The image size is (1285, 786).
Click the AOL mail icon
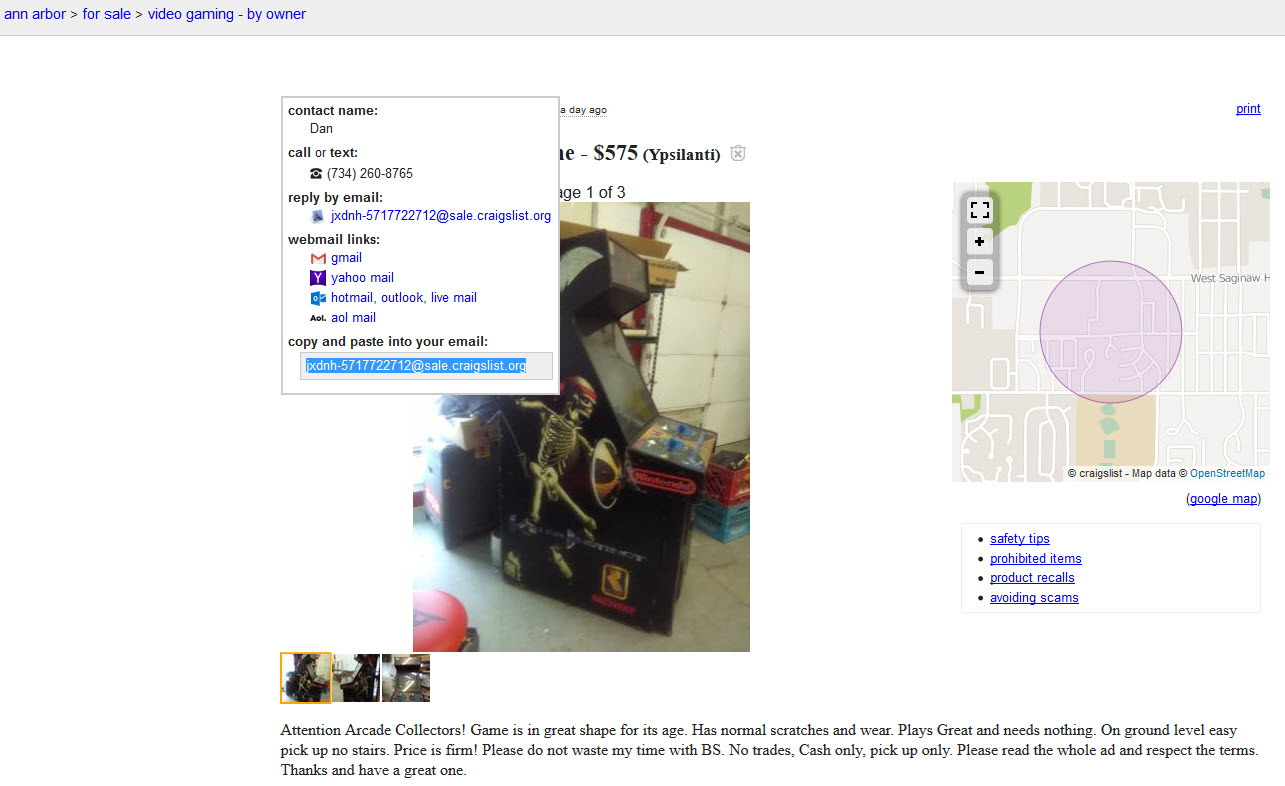[318, 318]
